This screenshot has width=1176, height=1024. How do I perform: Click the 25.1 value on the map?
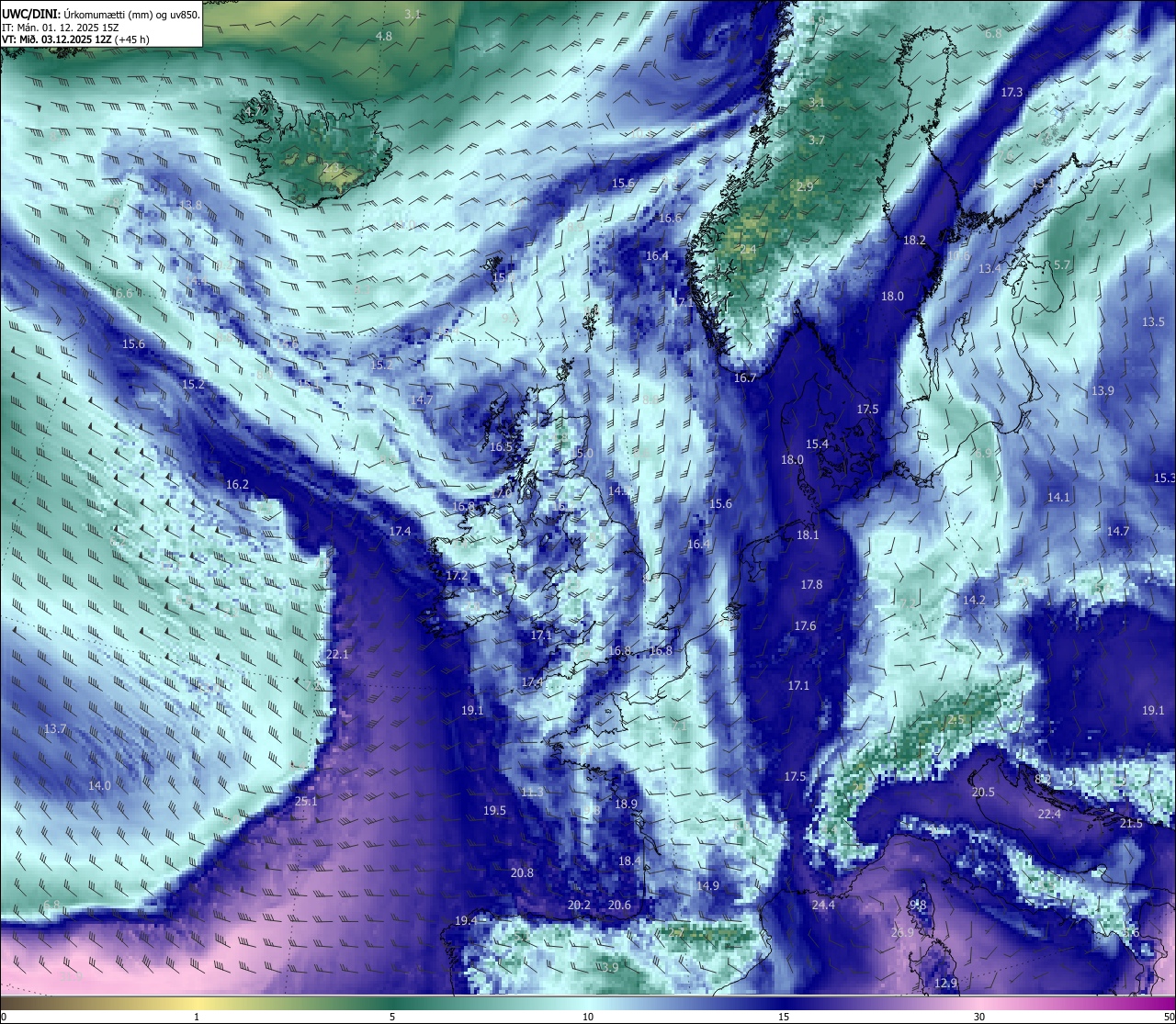(306, 801)
